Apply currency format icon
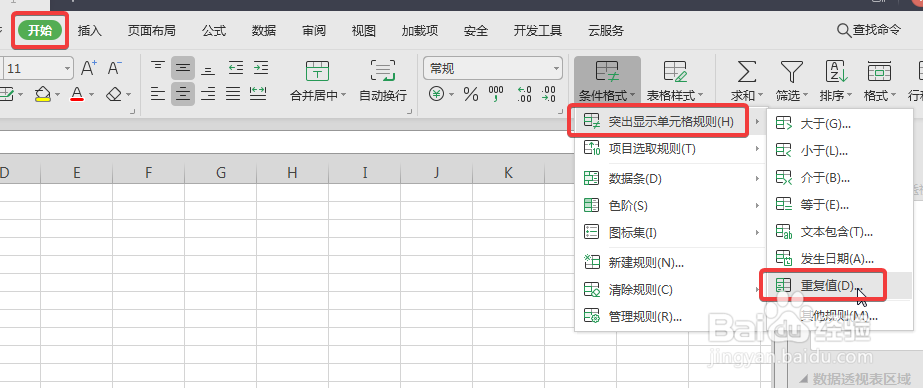The height and width of the screenshot is (388, 923). [437, 94]
